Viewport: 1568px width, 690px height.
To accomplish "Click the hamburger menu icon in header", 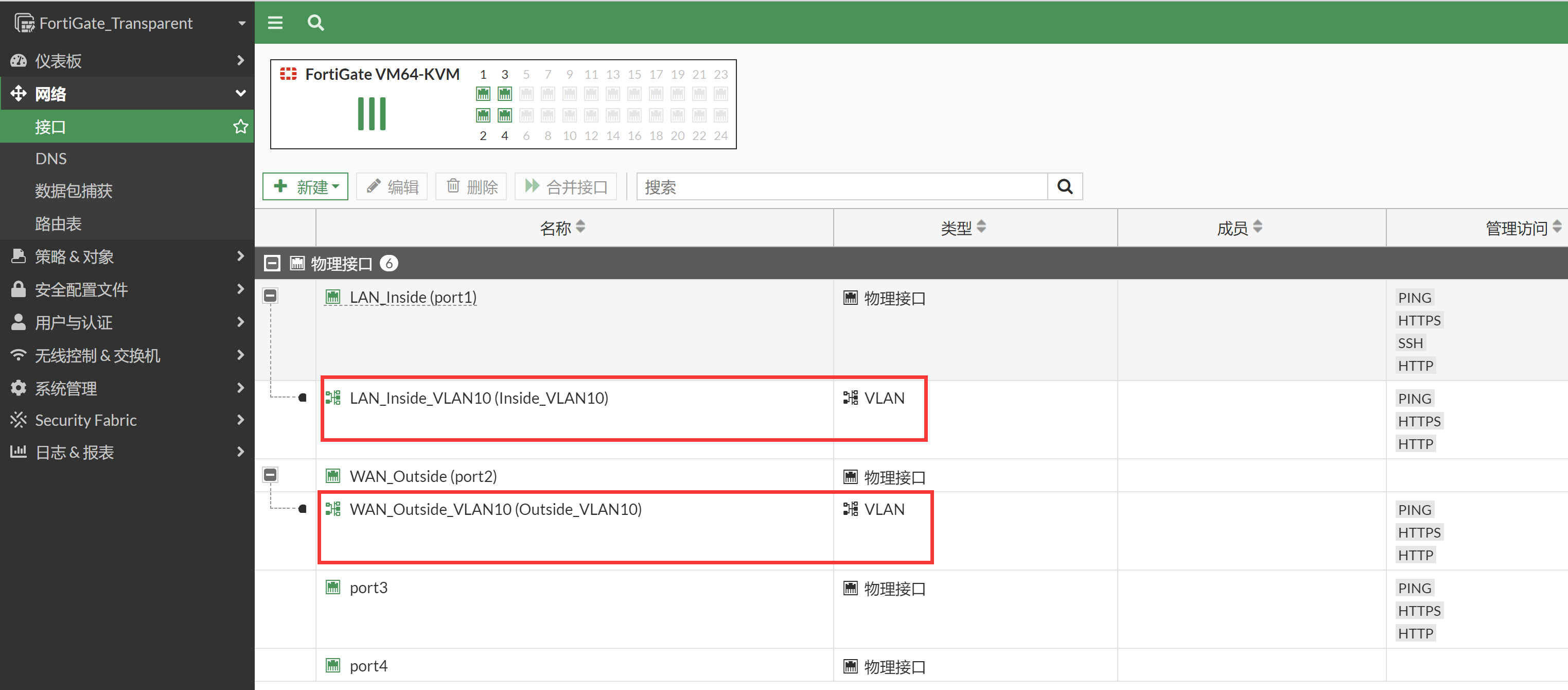I will point(275,23).
